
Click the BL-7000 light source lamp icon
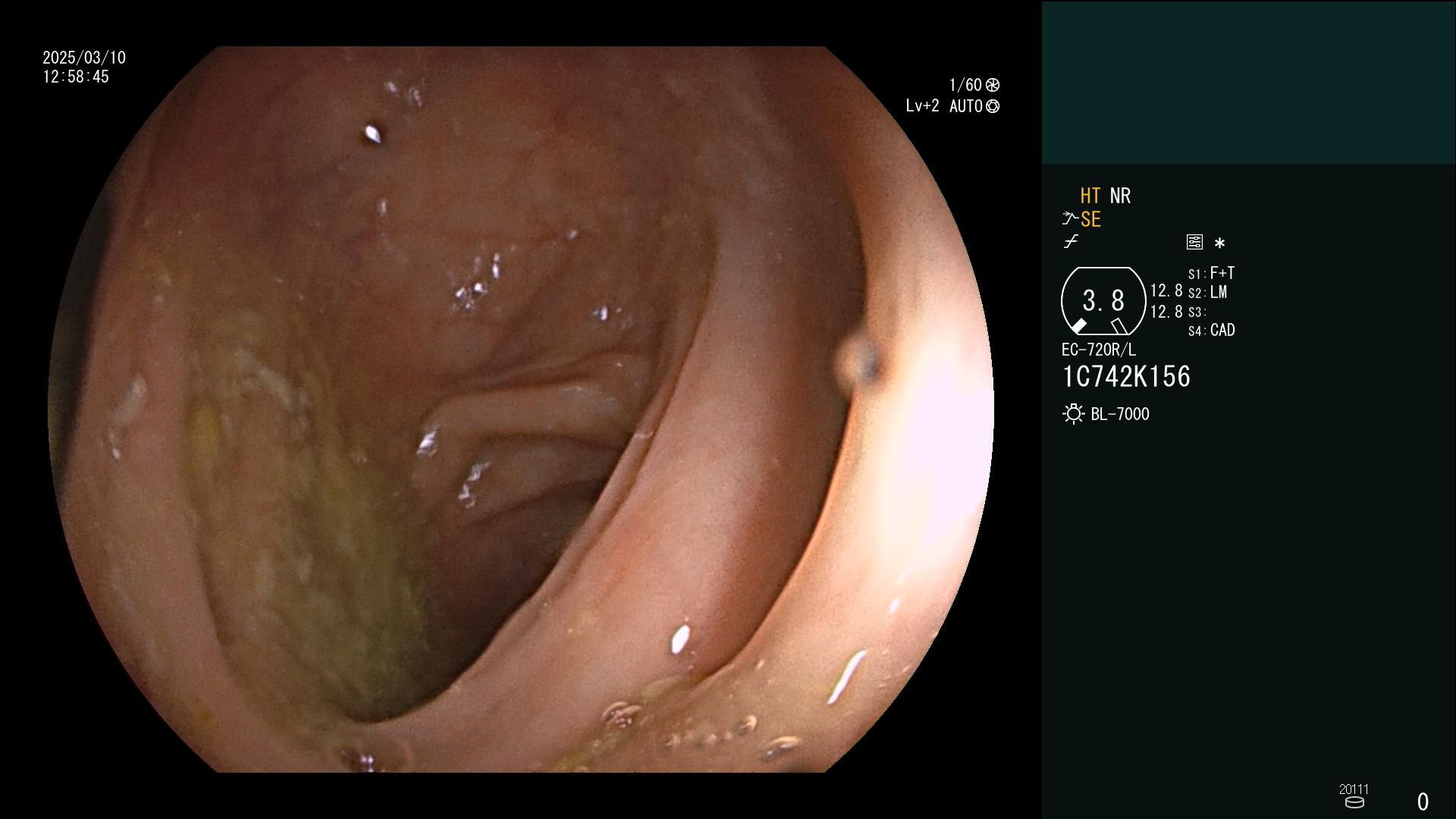coord(1073,414)
